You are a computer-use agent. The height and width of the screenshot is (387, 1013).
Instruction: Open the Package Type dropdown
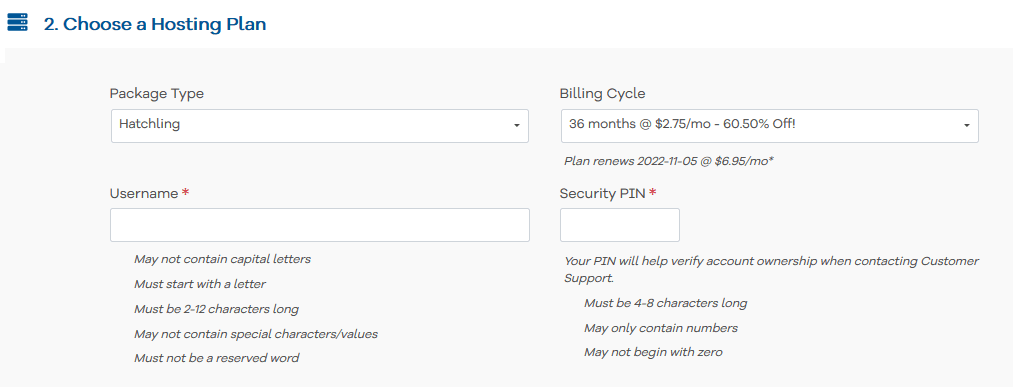click(320, 125)
